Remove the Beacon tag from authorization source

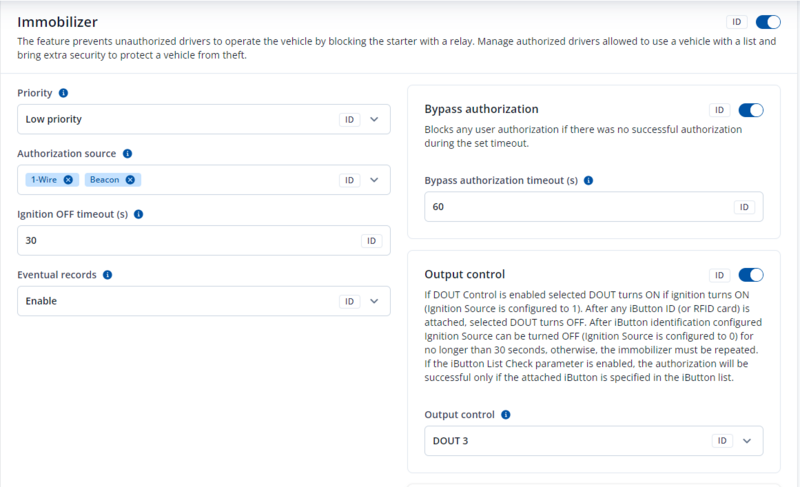[x=131, y=180]
